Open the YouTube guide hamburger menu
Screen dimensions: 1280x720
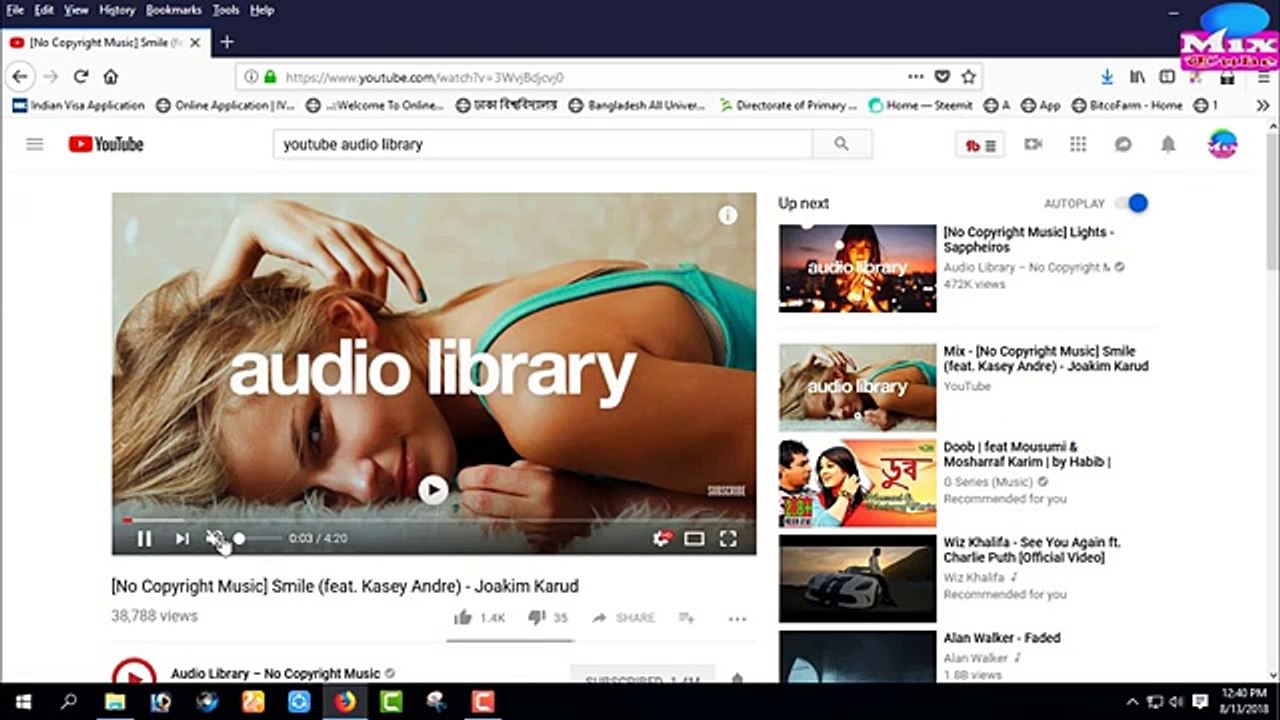(x=35, y=144)
